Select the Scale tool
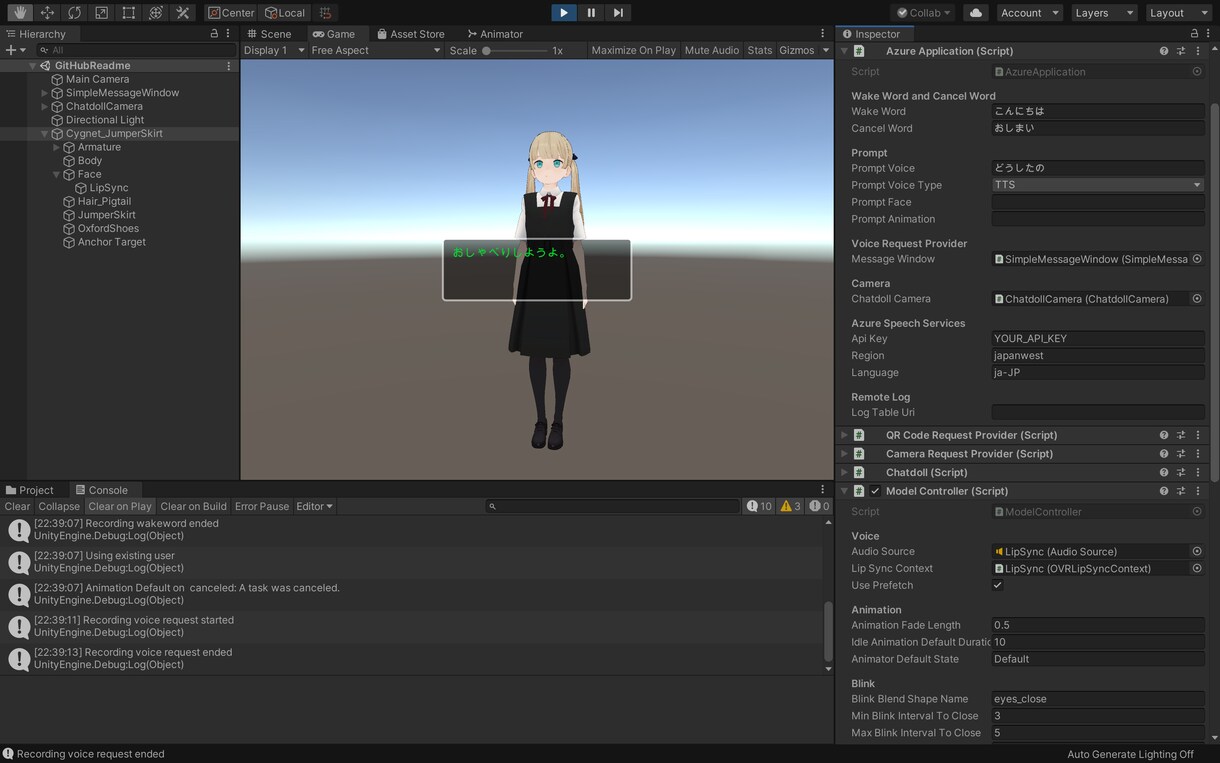Viewport: 1220px width, 763px height. click(x=101, y=13)
